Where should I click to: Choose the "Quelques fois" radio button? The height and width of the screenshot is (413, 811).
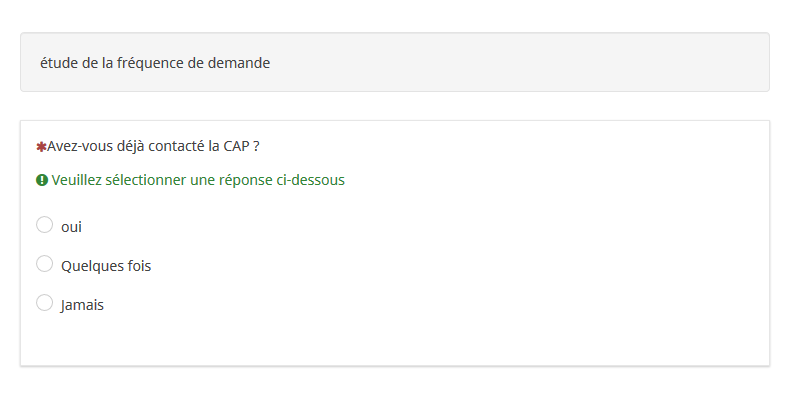click(x=44, y=264)
